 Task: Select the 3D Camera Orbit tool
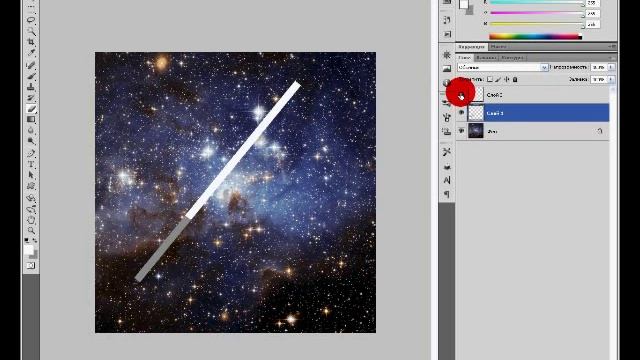(x=31, y=209)
